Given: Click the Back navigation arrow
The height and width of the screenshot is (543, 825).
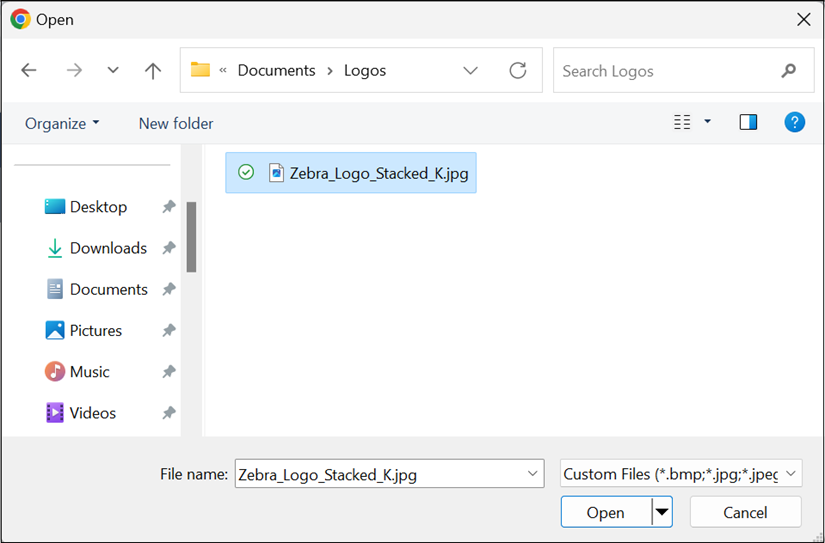Looking at the screenshot, I should [x=29, y=70].
